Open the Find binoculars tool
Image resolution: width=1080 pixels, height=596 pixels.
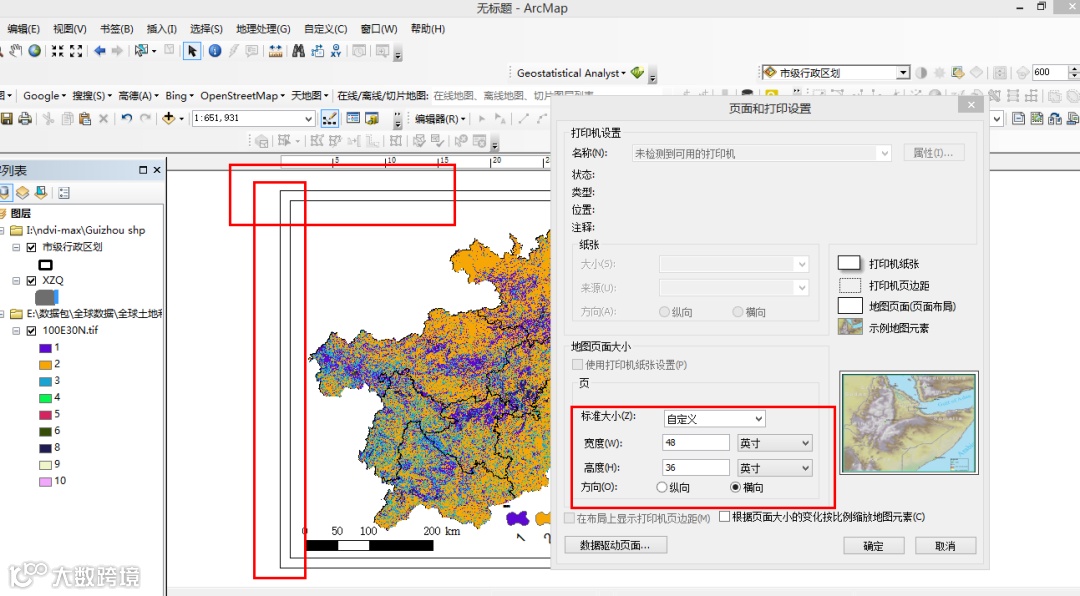[298, 51]
